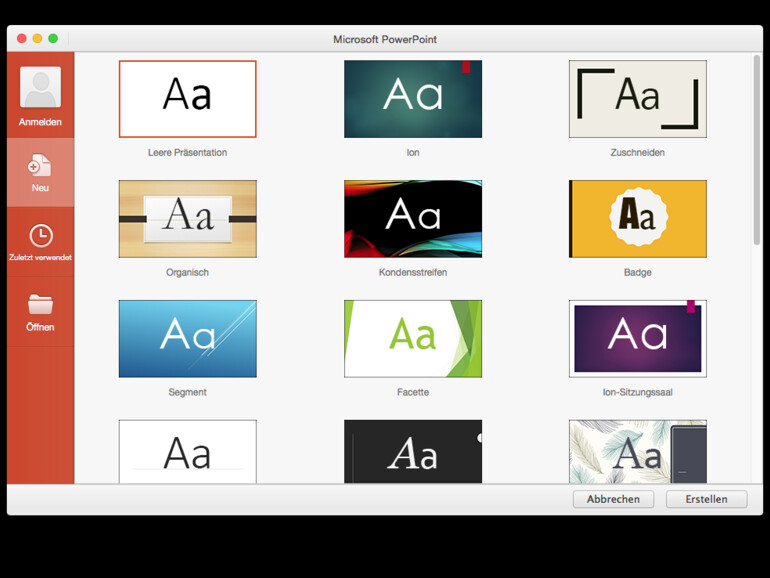Click the Leere Präsentation caption

tap(188, 153)
